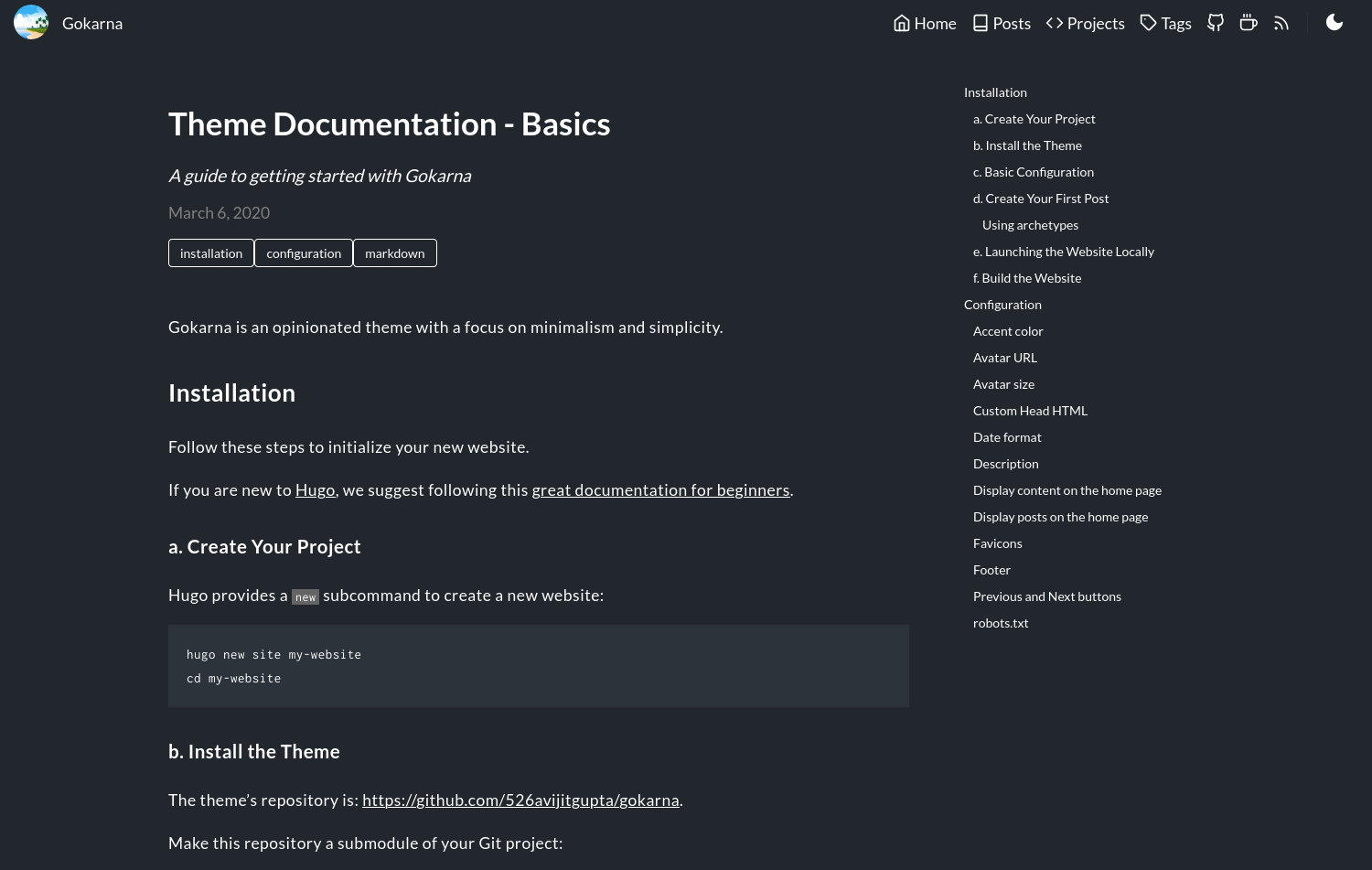Jump to b. Install the Theme in contents
The height and width of the screenshot is (870, 1372).
[x=1027, y=145]
